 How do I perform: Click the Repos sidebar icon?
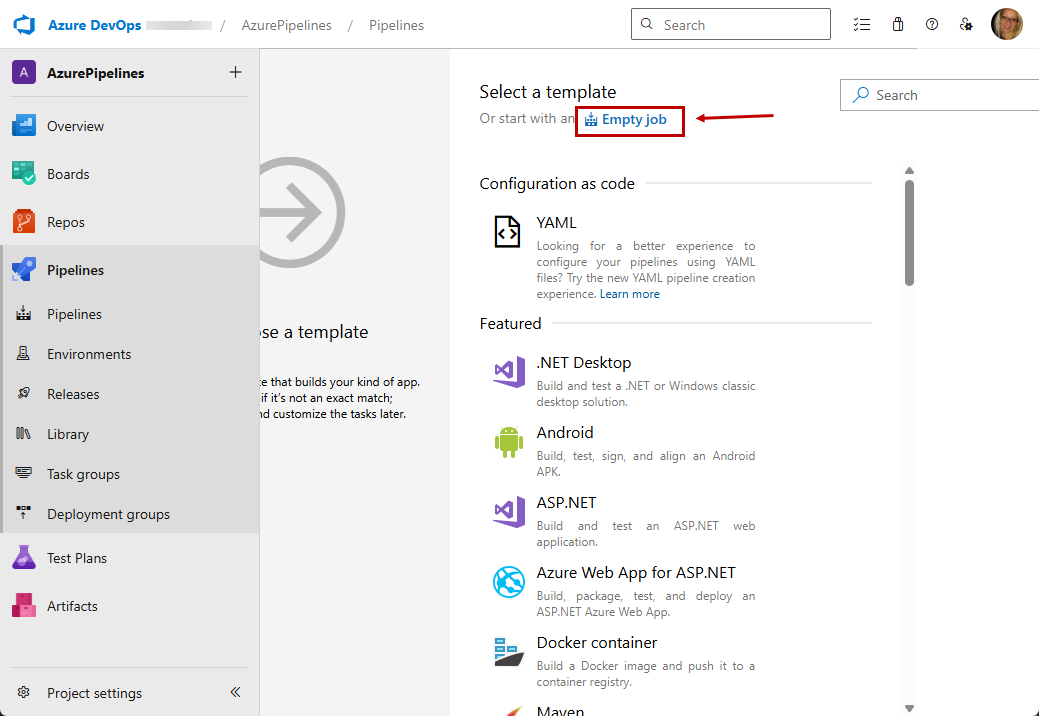[x=24, y=221]
